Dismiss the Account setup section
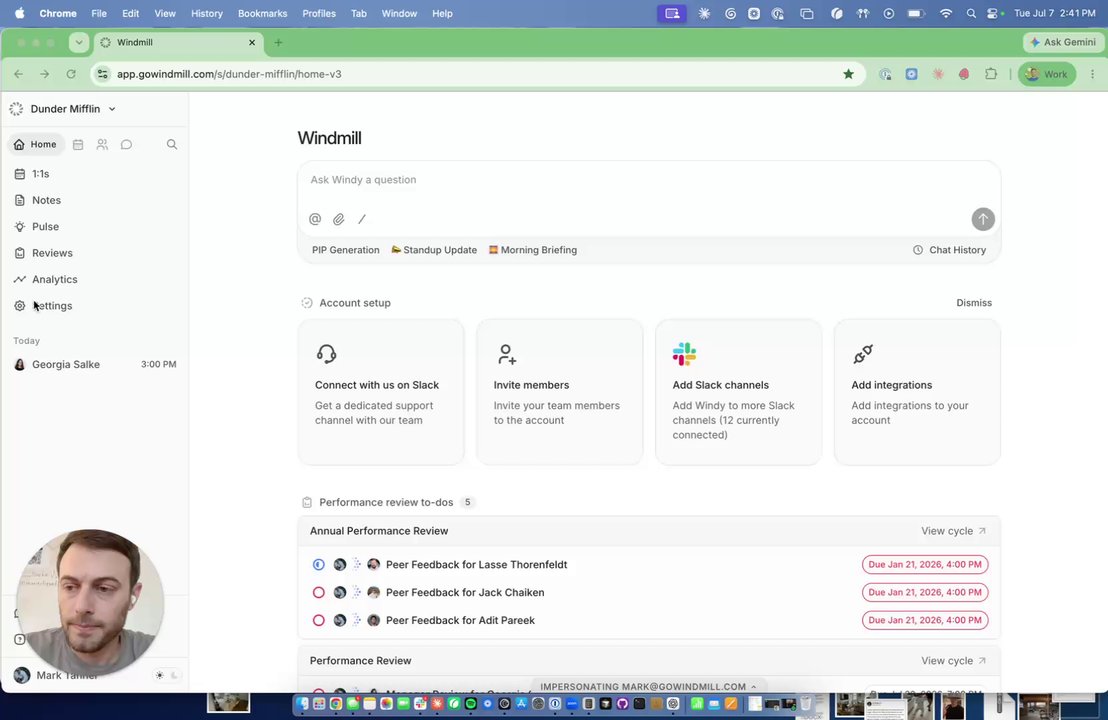The width and height of the screenshot is (1108, 720). pos(974,302)
